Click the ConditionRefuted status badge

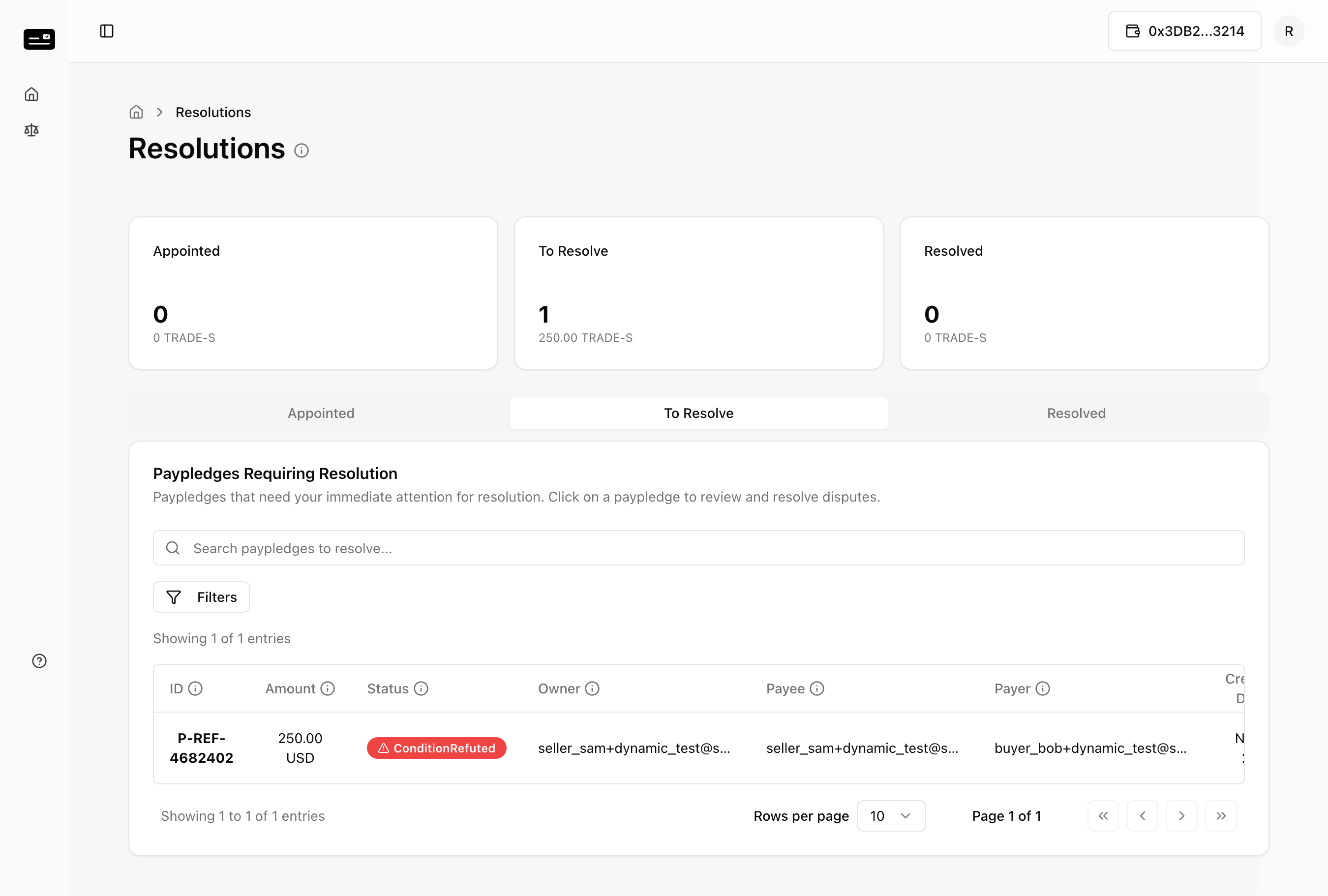pos(437,748)
